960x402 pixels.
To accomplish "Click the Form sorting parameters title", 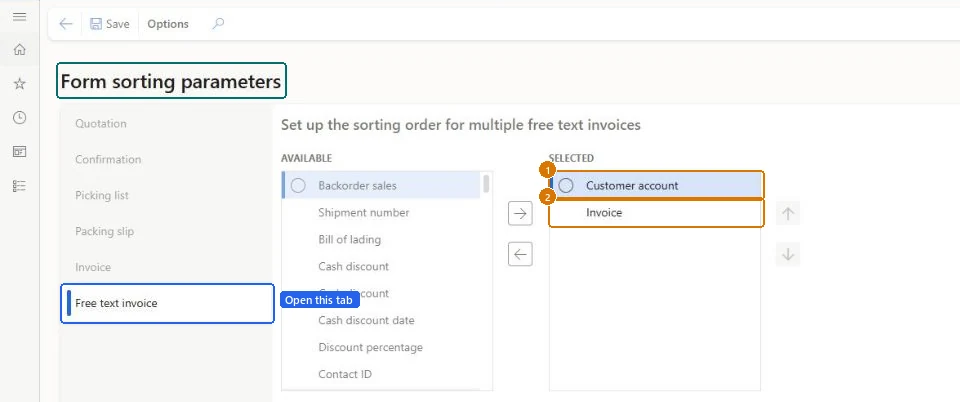I will [171, 81].
